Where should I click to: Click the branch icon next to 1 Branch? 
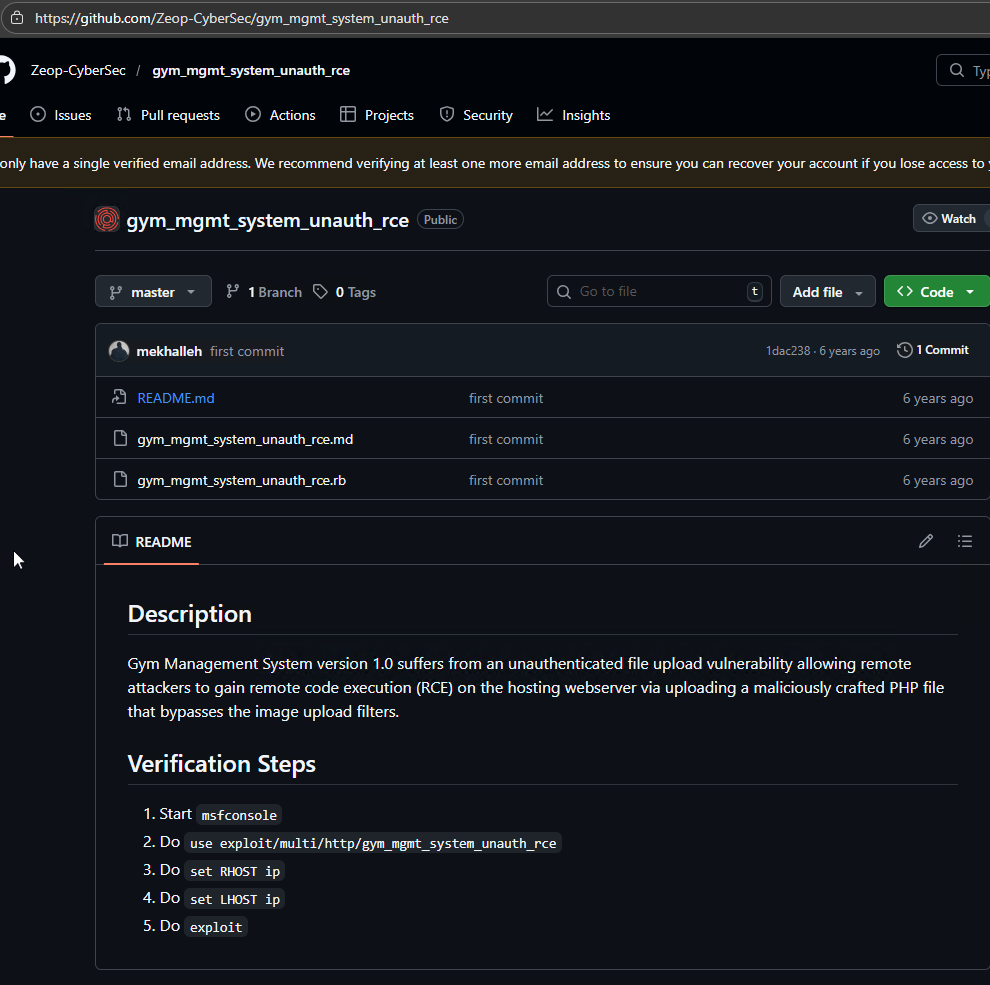point(233,292)
